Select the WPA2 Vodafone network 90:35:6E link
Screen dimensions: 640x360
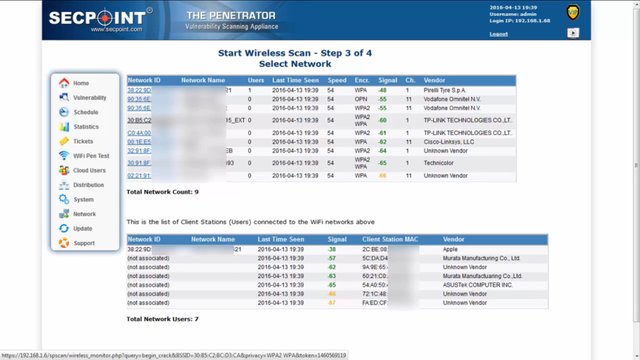click(x=139, y=108)
